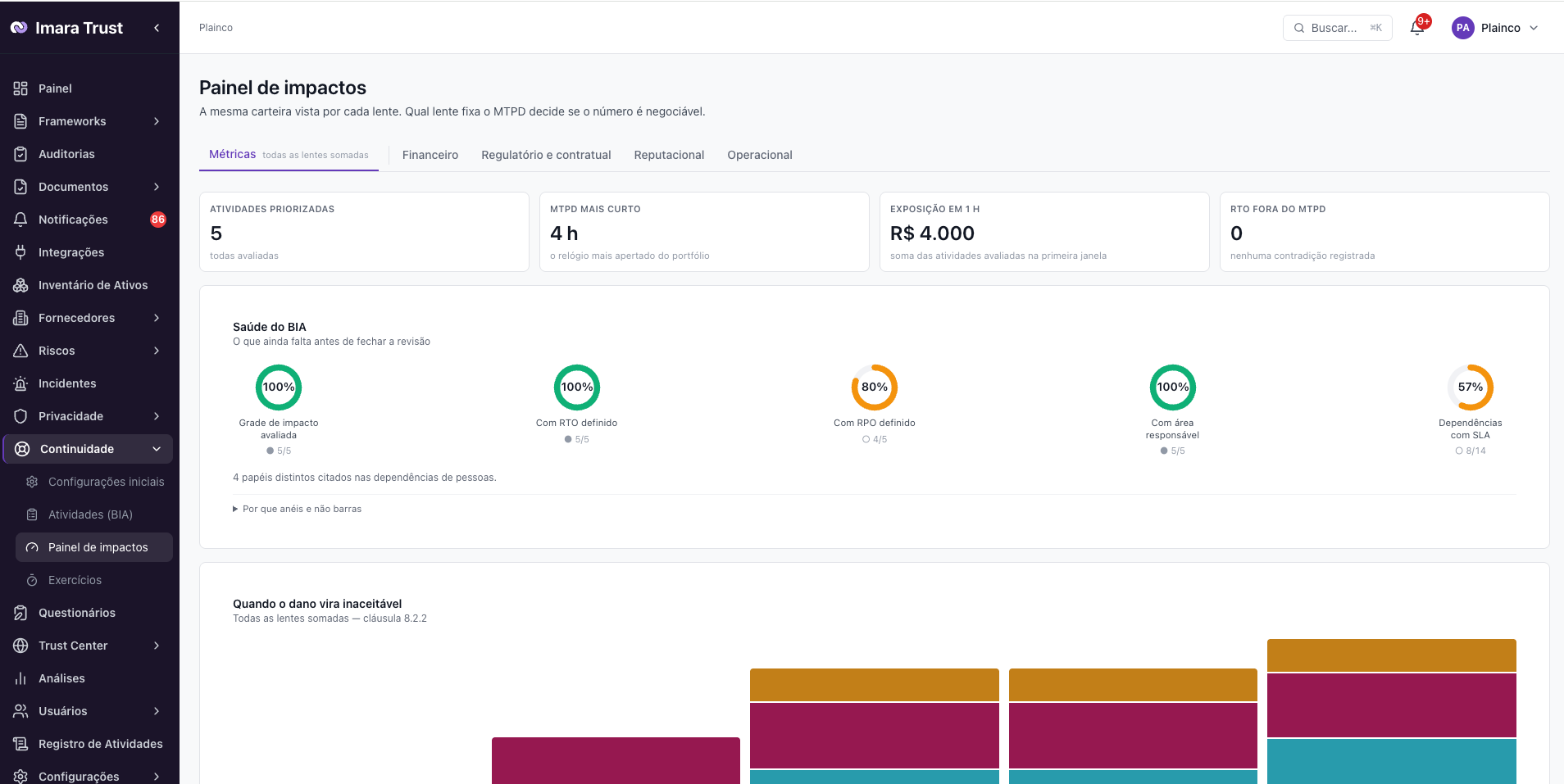Open the notifications bell in header
Image resolution: width=1564 pixels, height=784 pixels.
coord(1417,28)
